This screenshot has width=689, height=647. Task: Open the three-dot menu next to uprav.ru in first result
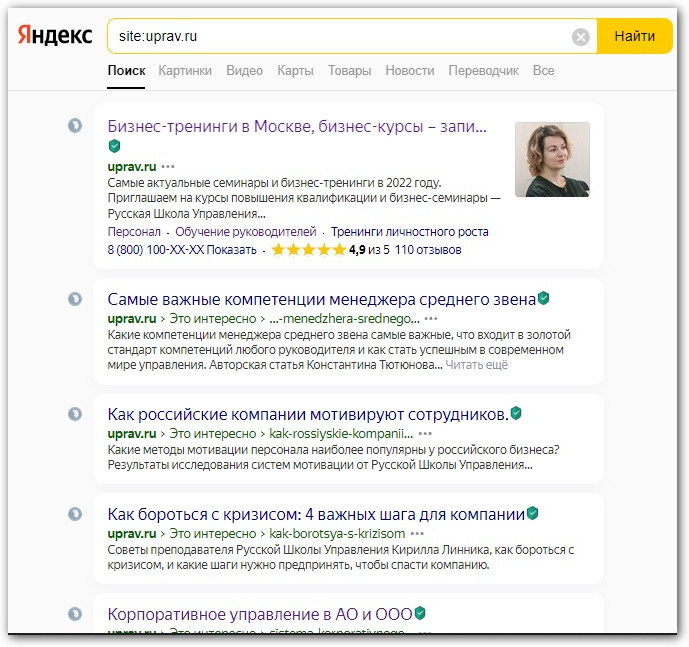(168, 166)
